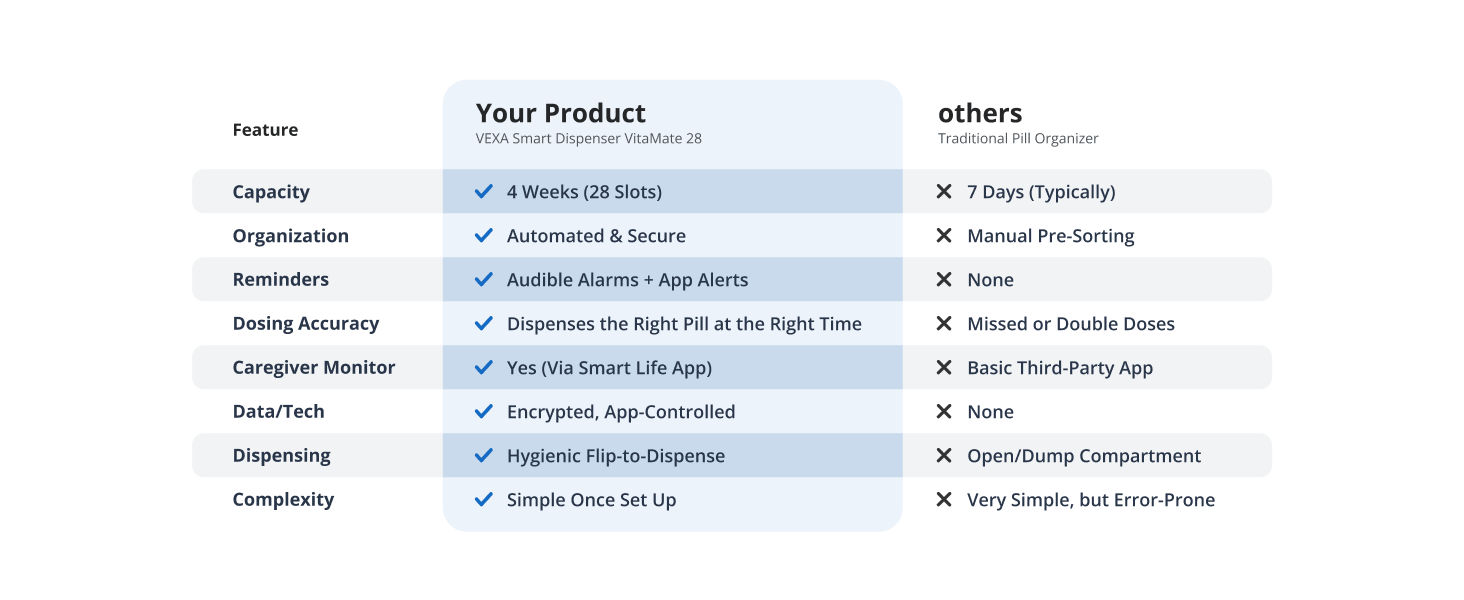Select the Caregiver Monitor row label
Viewport: 1464px width, 600px height.
tap(314, 368)
